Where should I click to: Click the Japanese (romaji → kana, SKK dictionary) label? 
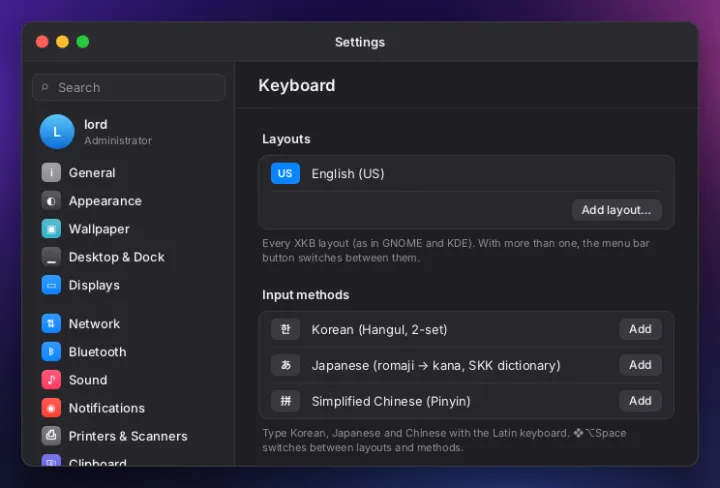point(436,365)
